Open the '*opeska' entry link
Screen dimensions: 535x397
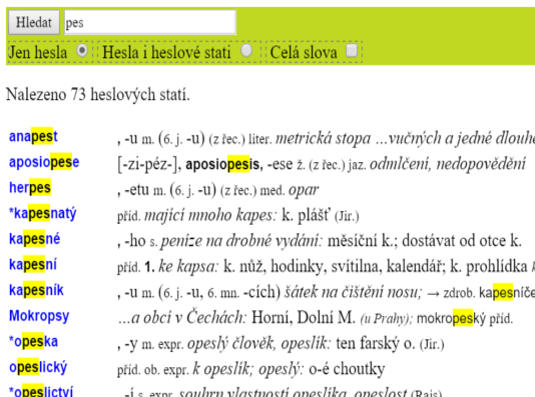tap(33, 341)
